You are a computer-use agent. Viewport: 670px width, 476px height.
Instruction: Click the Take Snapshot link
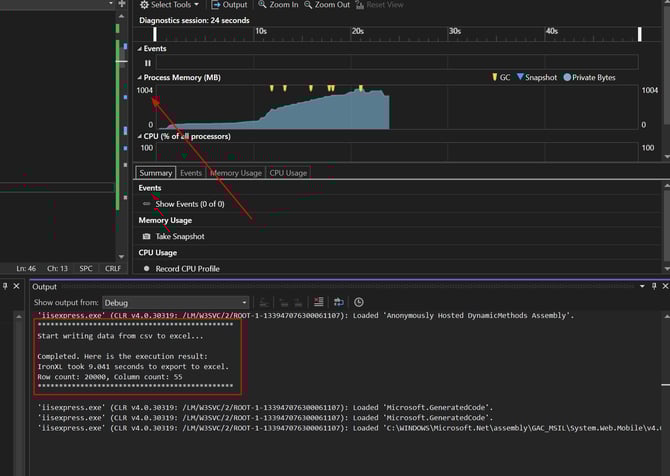coord(180,237)
